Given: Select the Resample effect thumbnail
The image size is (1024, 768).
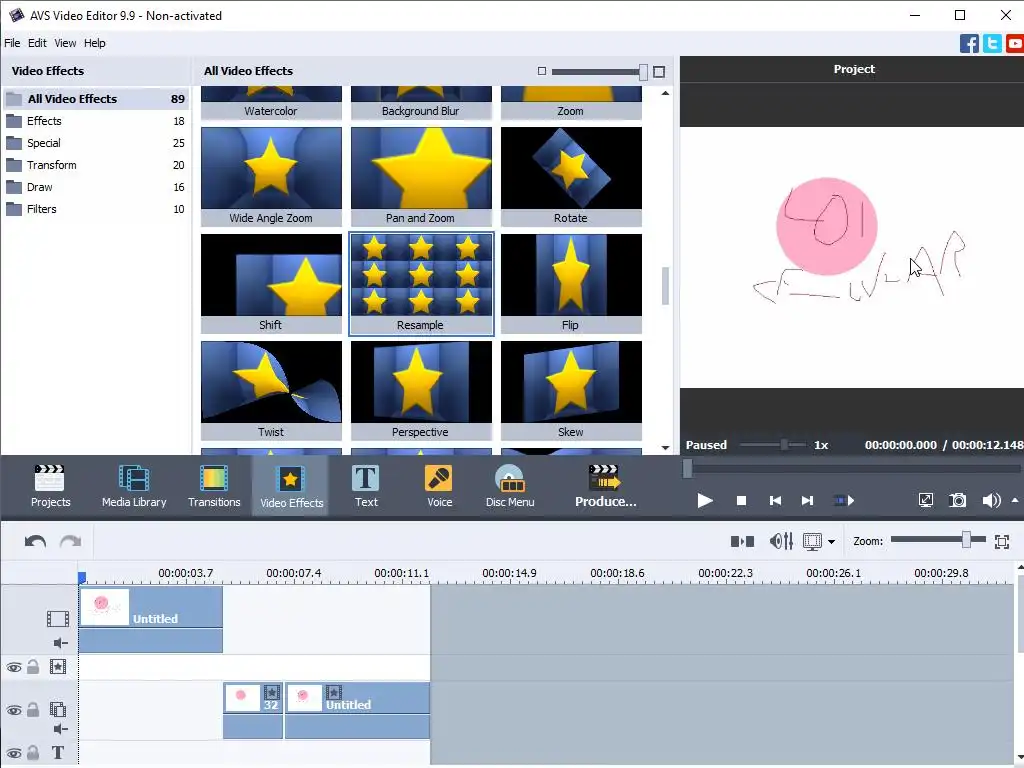Looking at the screenshot, I should (x=421, y=283).
